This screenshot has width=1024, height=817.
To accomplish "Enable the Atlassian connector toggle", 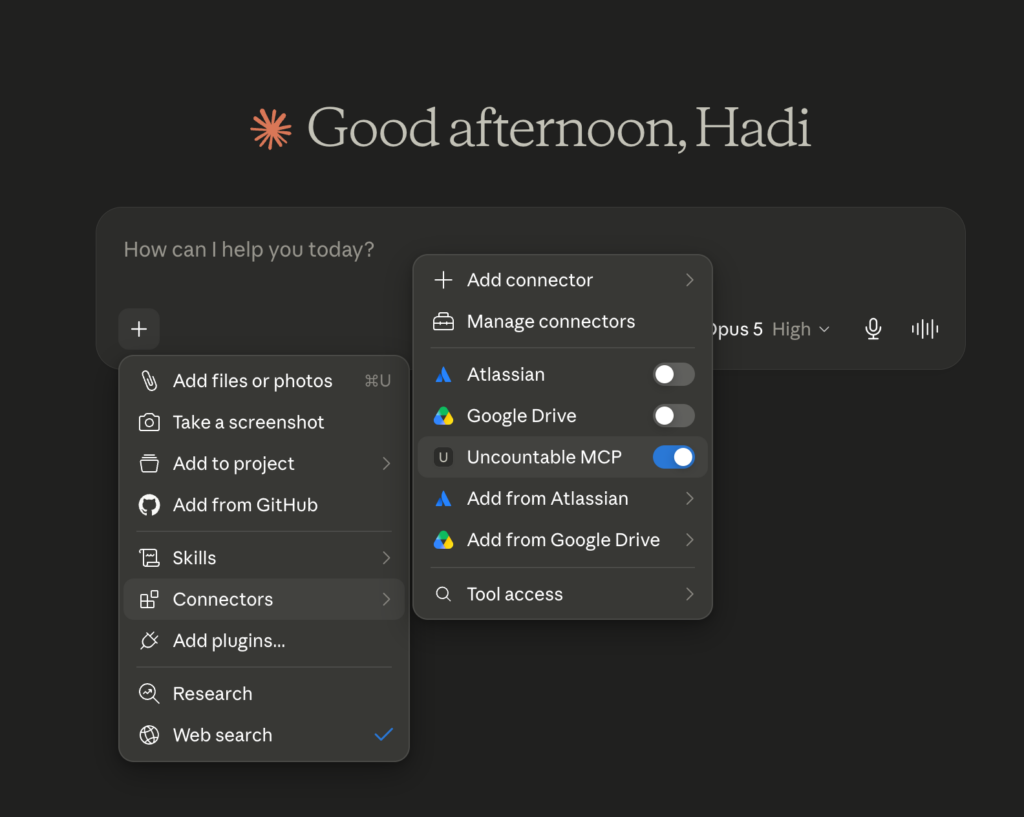I will (x=673, y=375).
